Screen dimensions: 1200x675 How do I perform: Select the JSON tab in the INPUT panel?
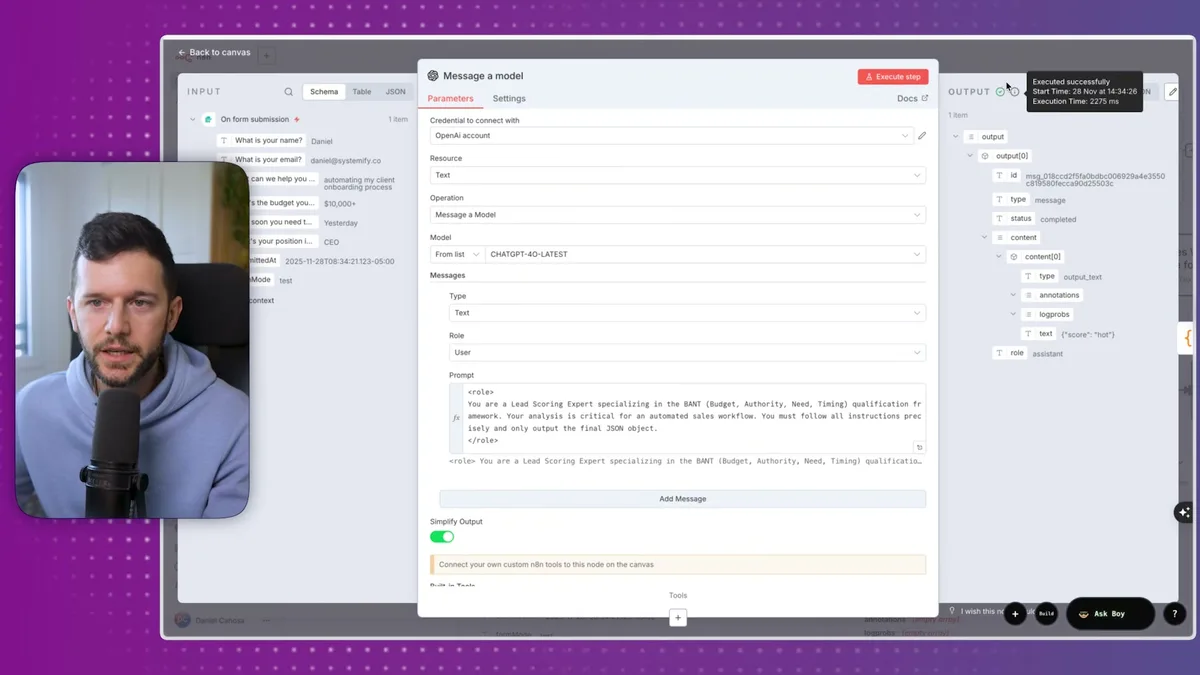395,91
